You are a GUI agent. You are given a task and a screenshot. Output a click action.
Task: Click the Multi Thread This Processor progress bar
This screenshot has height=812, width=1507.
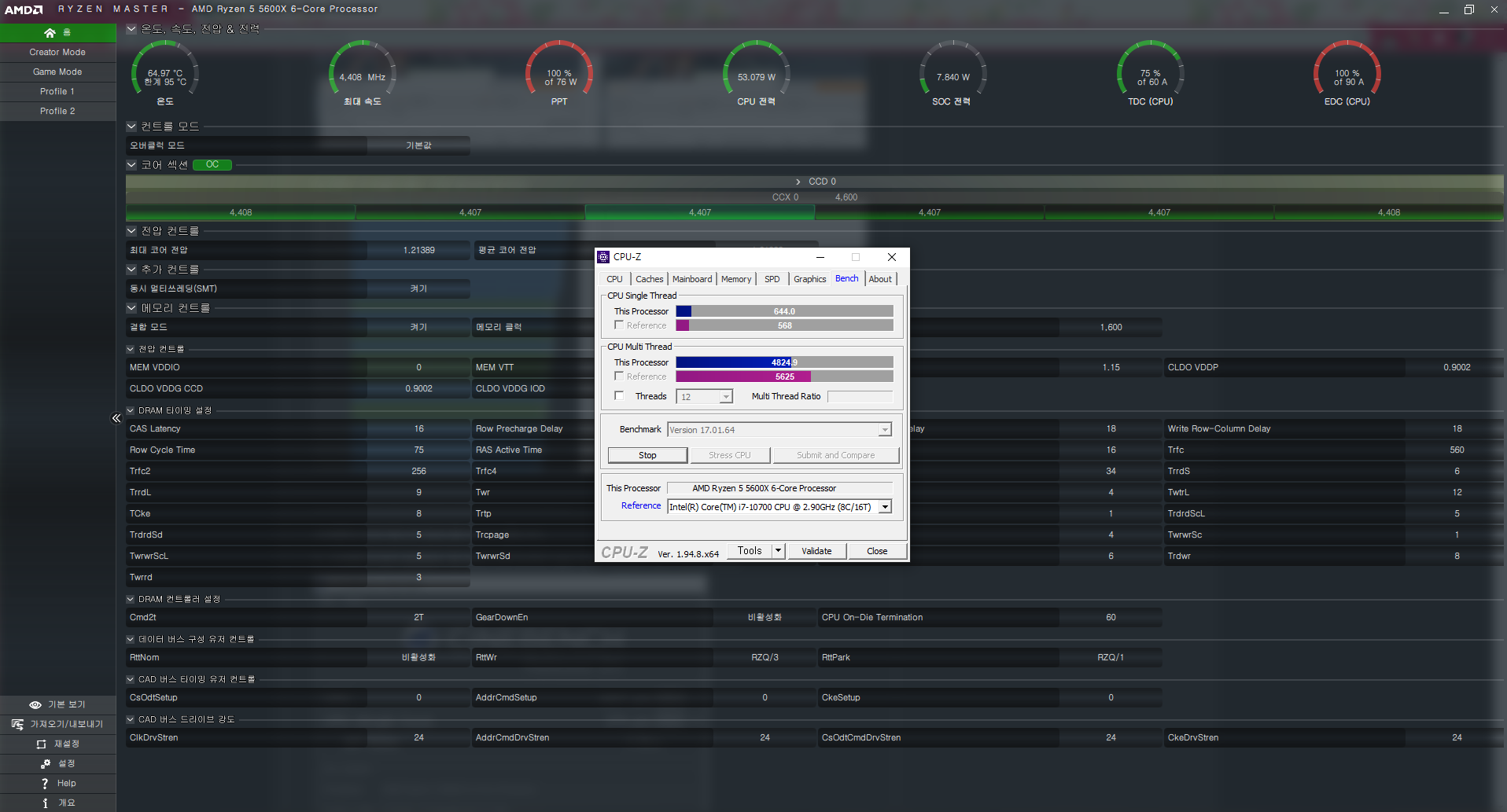coord(784,362)
